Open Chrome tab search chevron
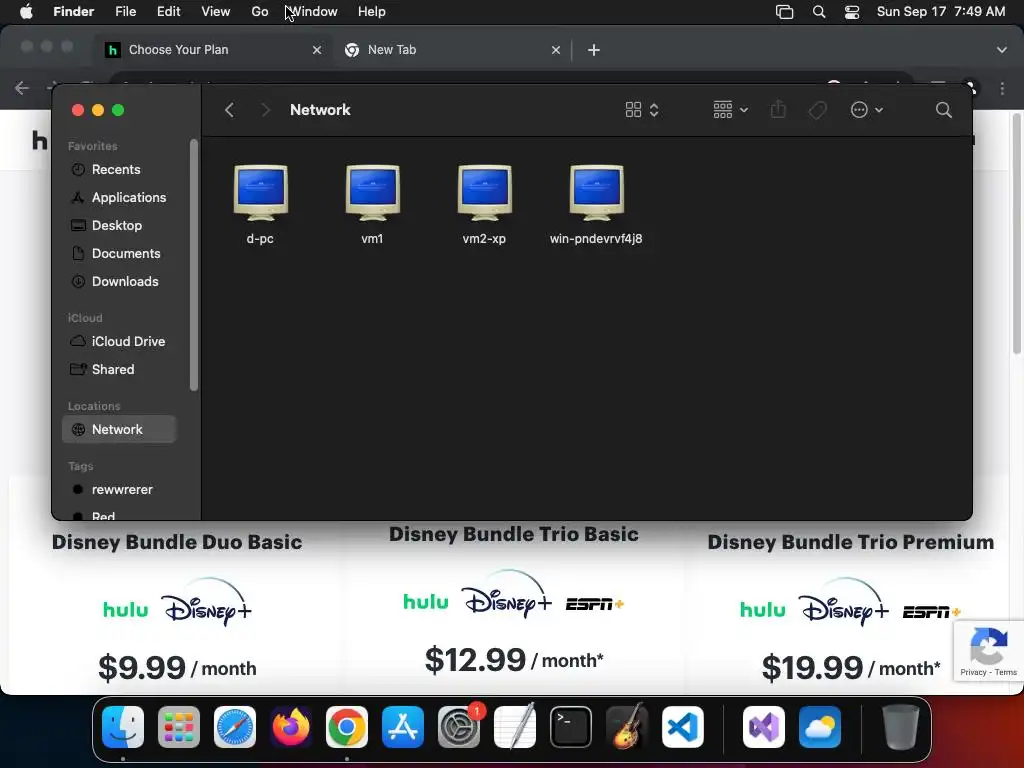The image size is (1024, 768). coord(1002,50)
